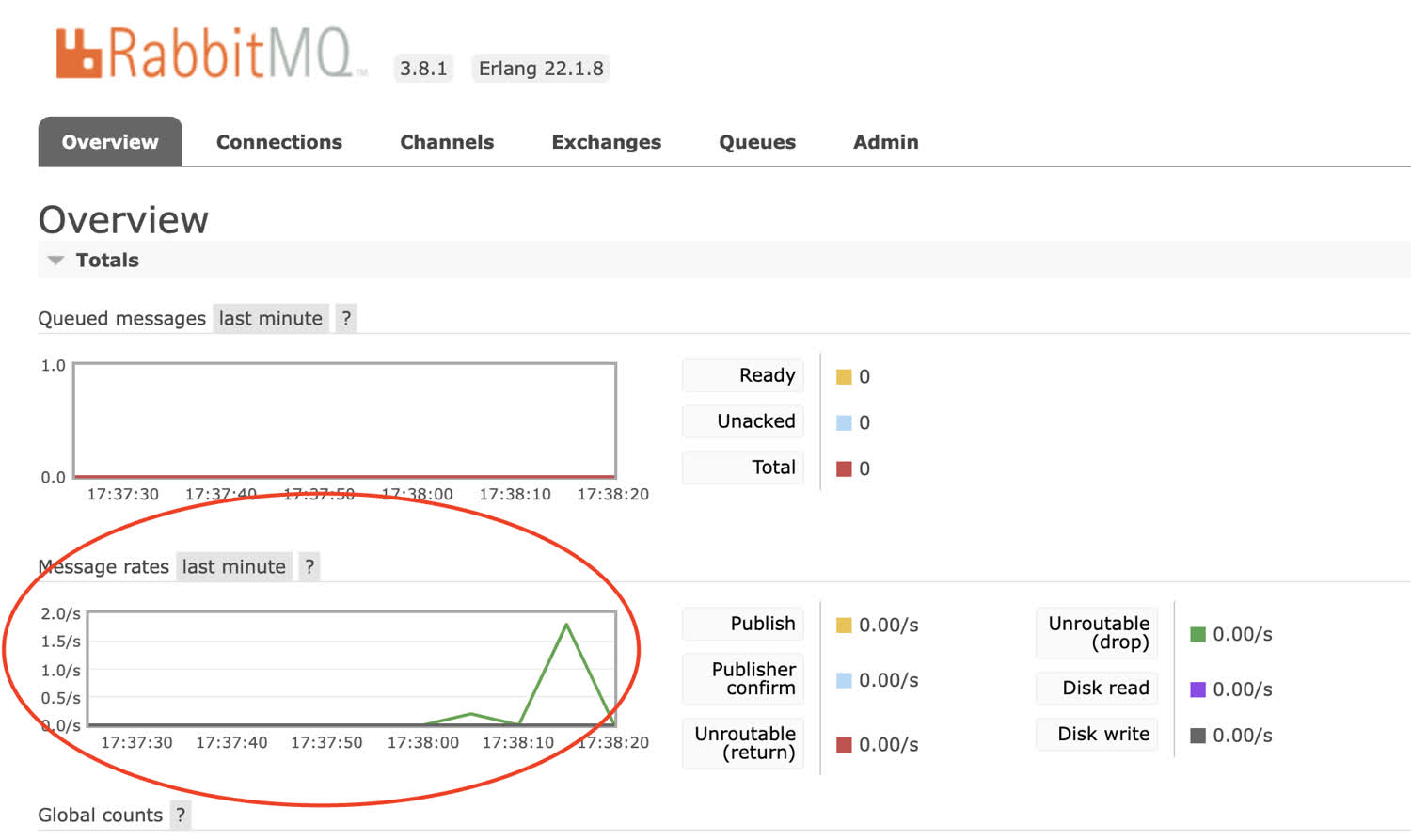Screen dimensions: 1411x840
Task: Click the Total legend label
Action: click(x=743, y=468)
